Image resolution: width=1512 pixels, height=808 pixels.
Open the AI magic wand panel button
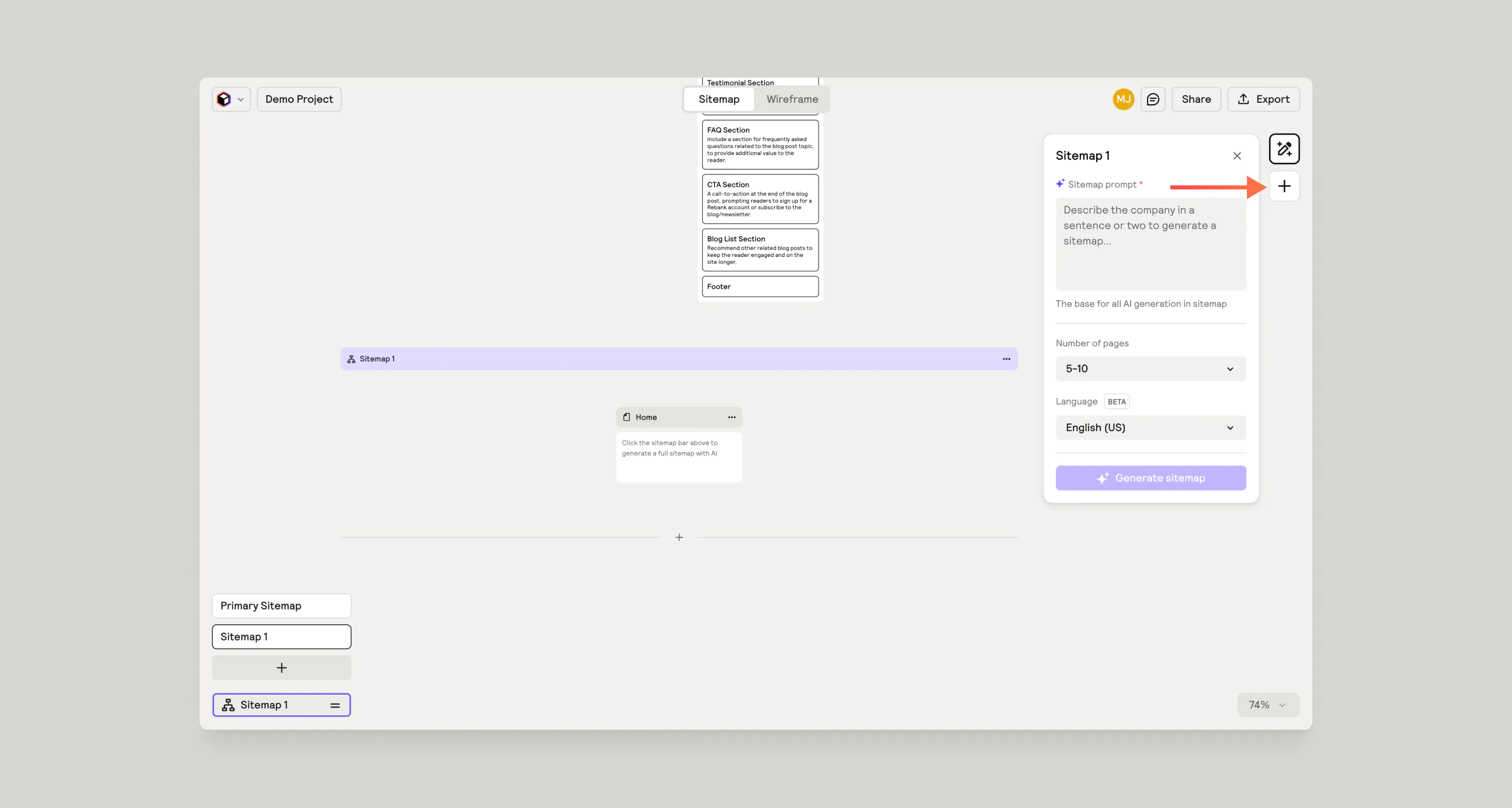[x=1284, y=149]
